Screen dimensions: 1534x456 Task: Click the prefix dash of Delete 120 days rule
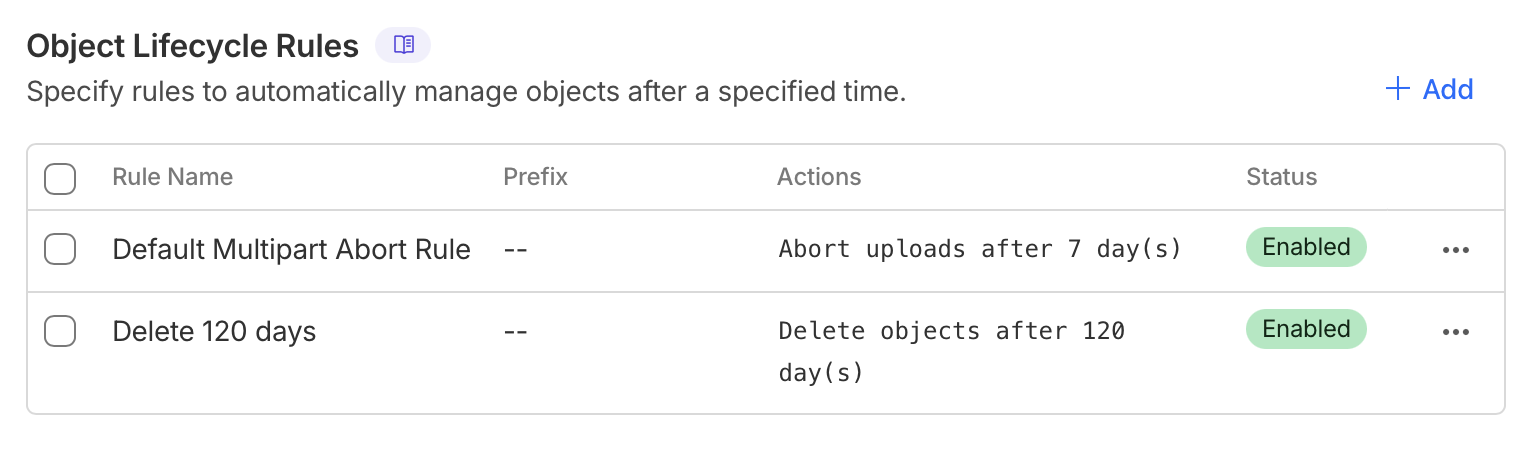515,331
